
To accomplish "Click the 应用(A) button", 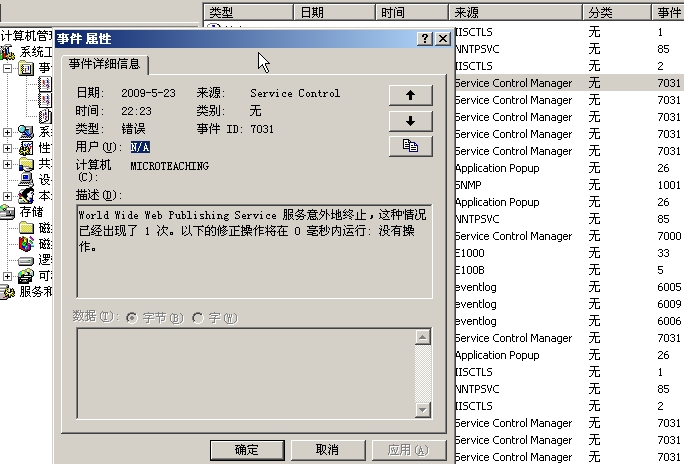I will [x=409, y=450].
